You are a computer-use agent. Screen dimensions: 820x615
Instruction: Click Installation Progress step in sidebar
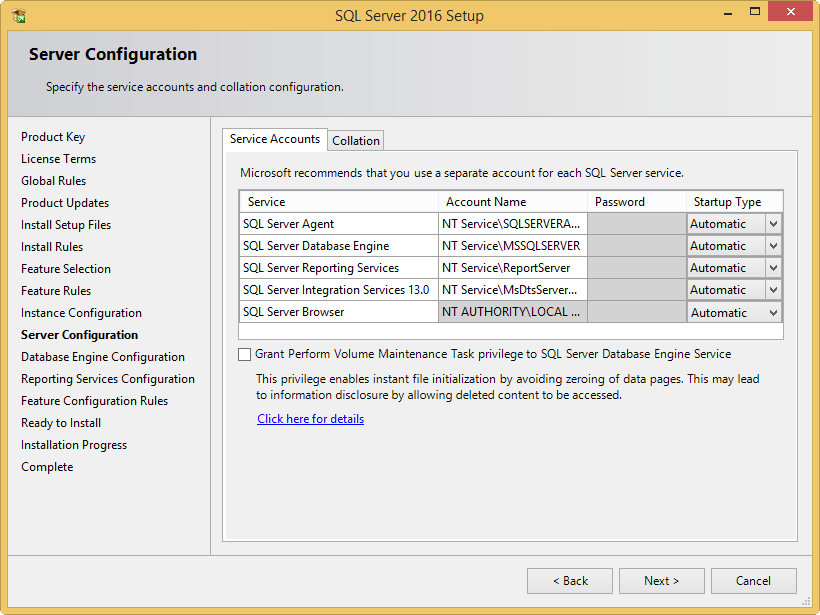click(74, 445)
